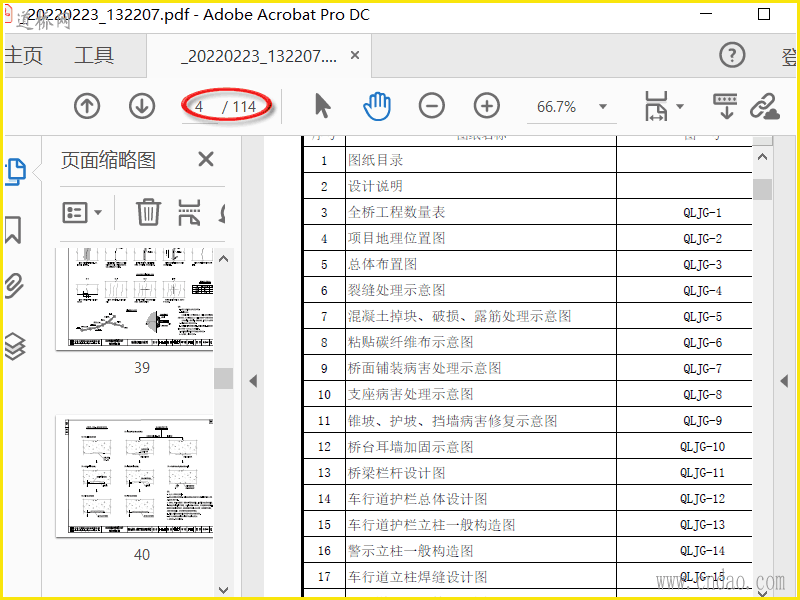Click drawing number QLJG-5
This screenshot has width=800, height=600.
pos(703,317)
